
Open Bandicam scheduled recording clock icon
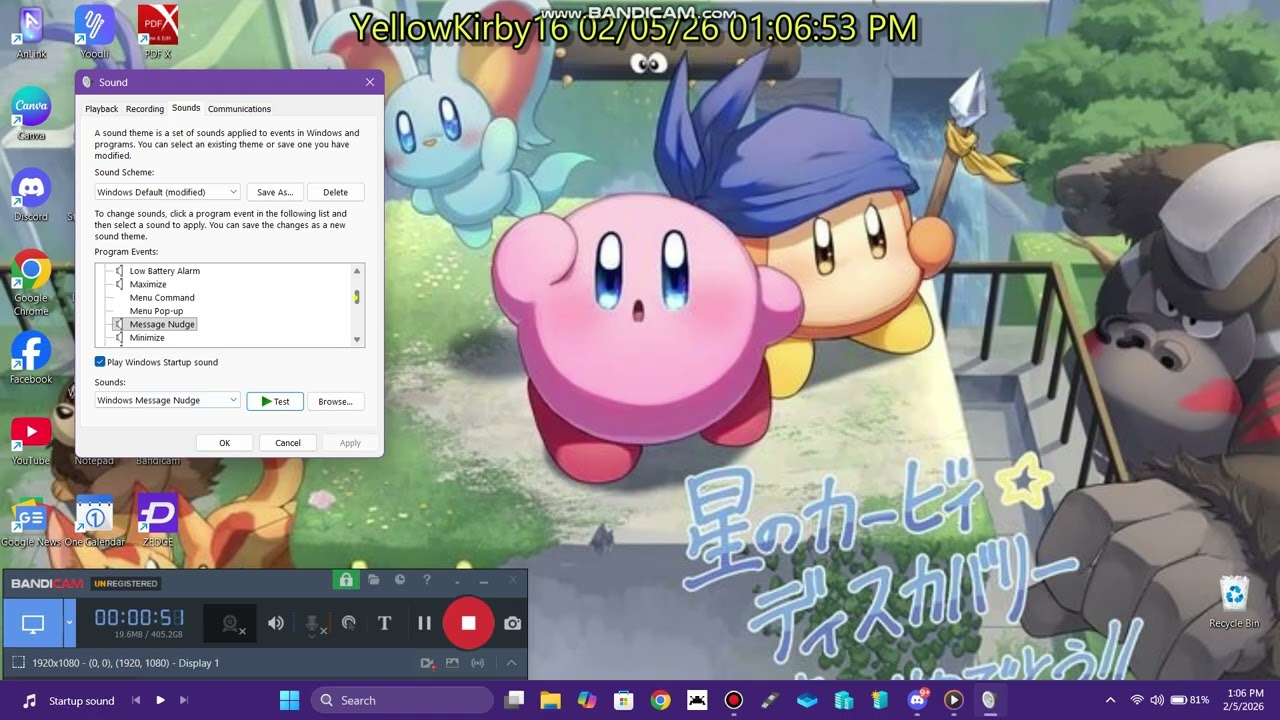[x=399, y=580]
